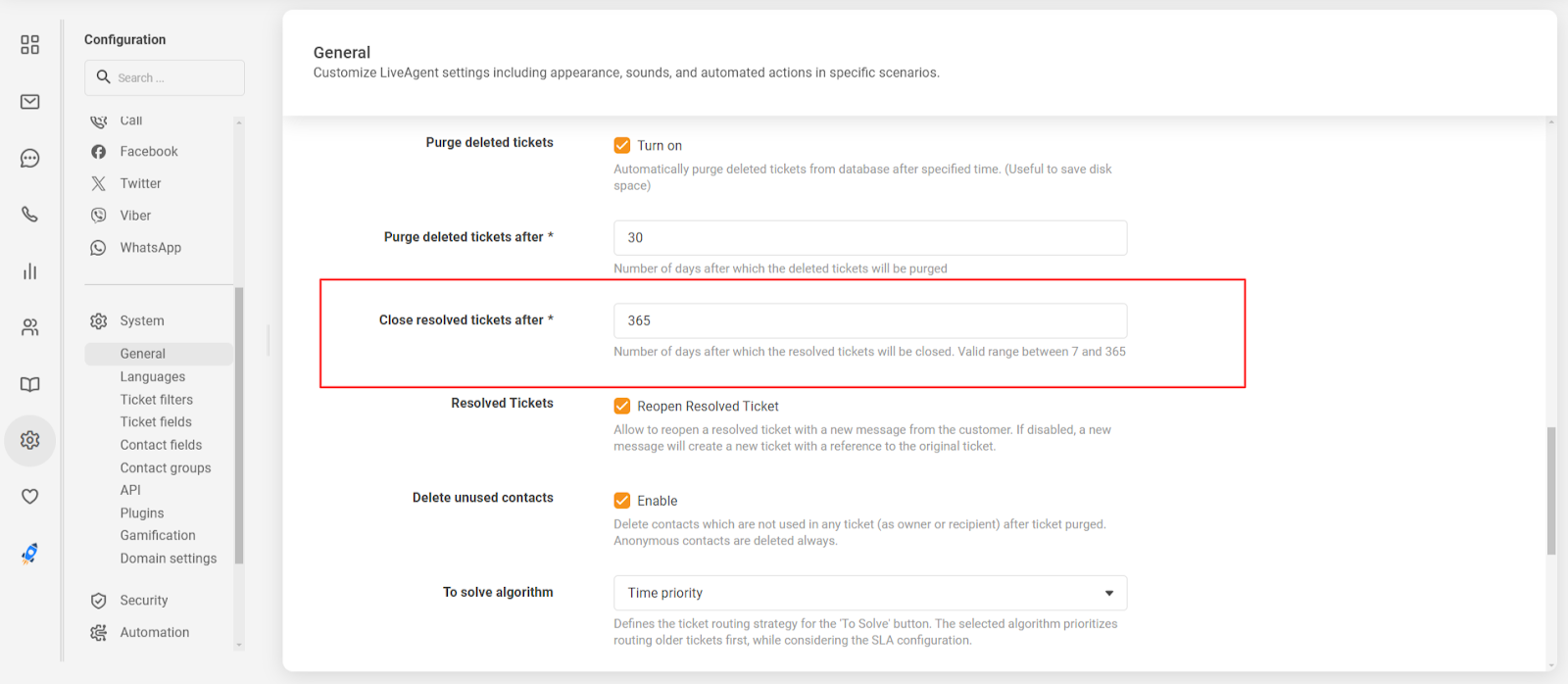Click the main page vertical scrollbar
Viewport: 1568px width, 684px height.
(1551, 490)
